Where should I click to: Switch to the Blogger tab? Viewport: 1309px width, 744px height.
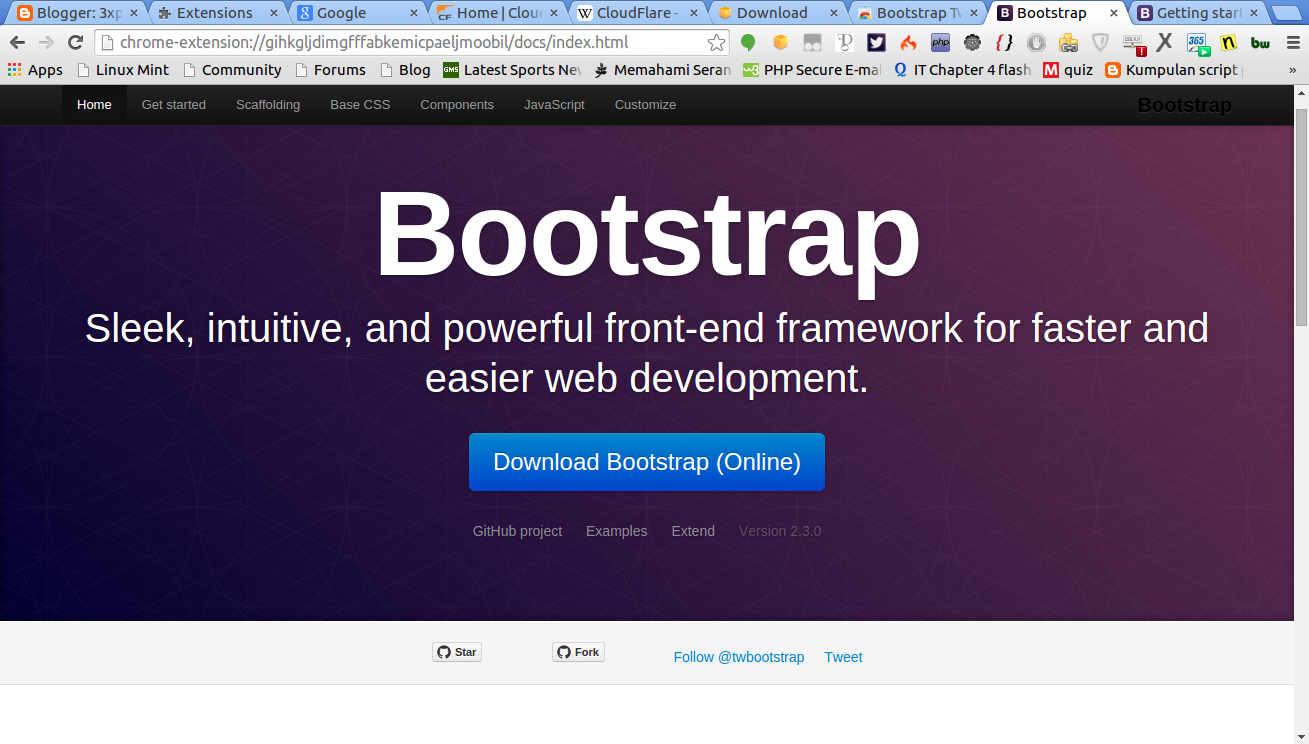pos(78,13)
